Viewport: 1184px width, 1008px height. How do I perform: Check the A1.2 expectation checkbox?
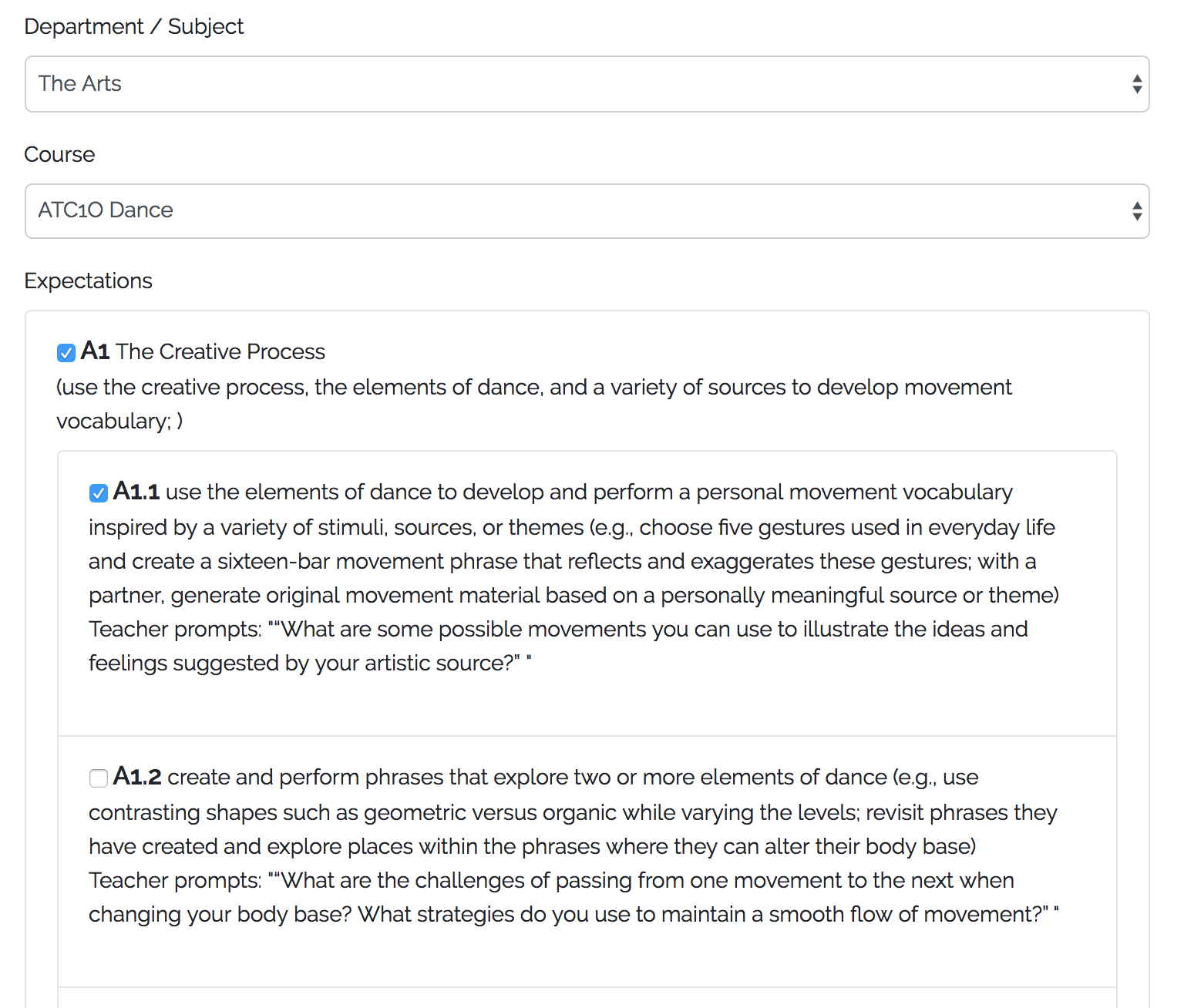pos(98,778)
